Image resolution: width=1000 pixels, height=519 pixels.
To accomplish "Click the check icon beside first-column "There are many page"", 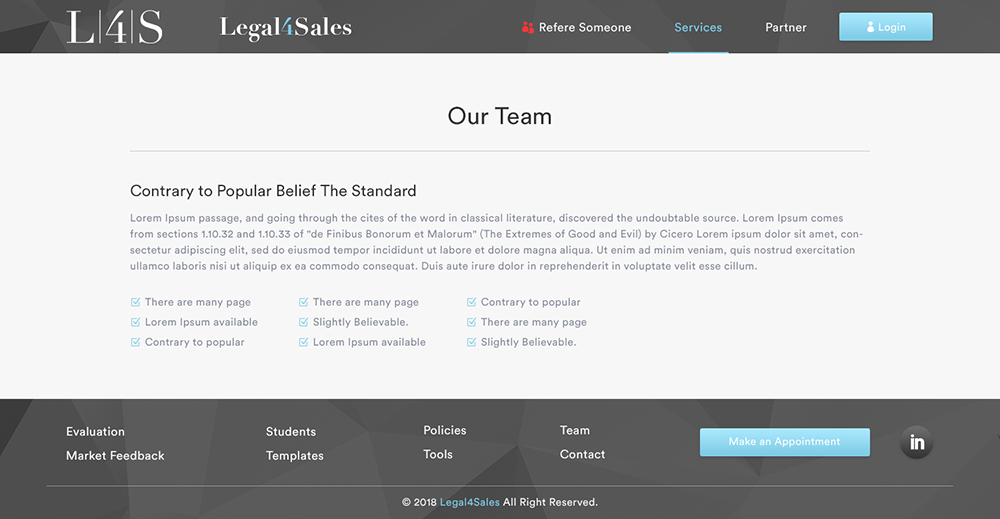I will click(136, 302).
